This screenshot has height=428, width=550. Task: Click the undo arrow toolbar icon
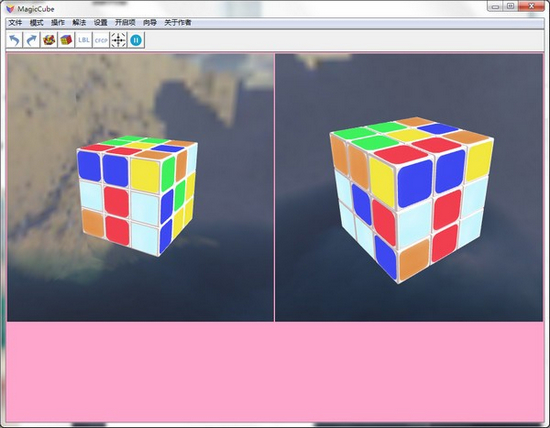[14, 40]
